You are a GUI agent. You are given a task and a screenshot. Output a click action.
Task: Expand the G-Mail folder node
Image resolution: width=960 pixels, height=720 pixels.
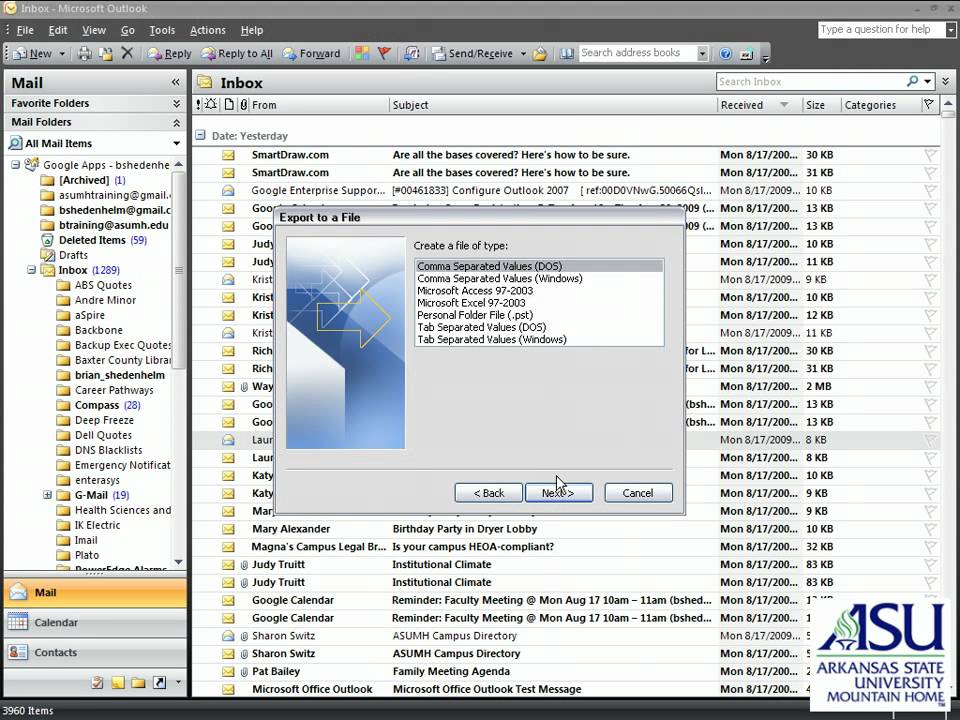click(47, 495)
